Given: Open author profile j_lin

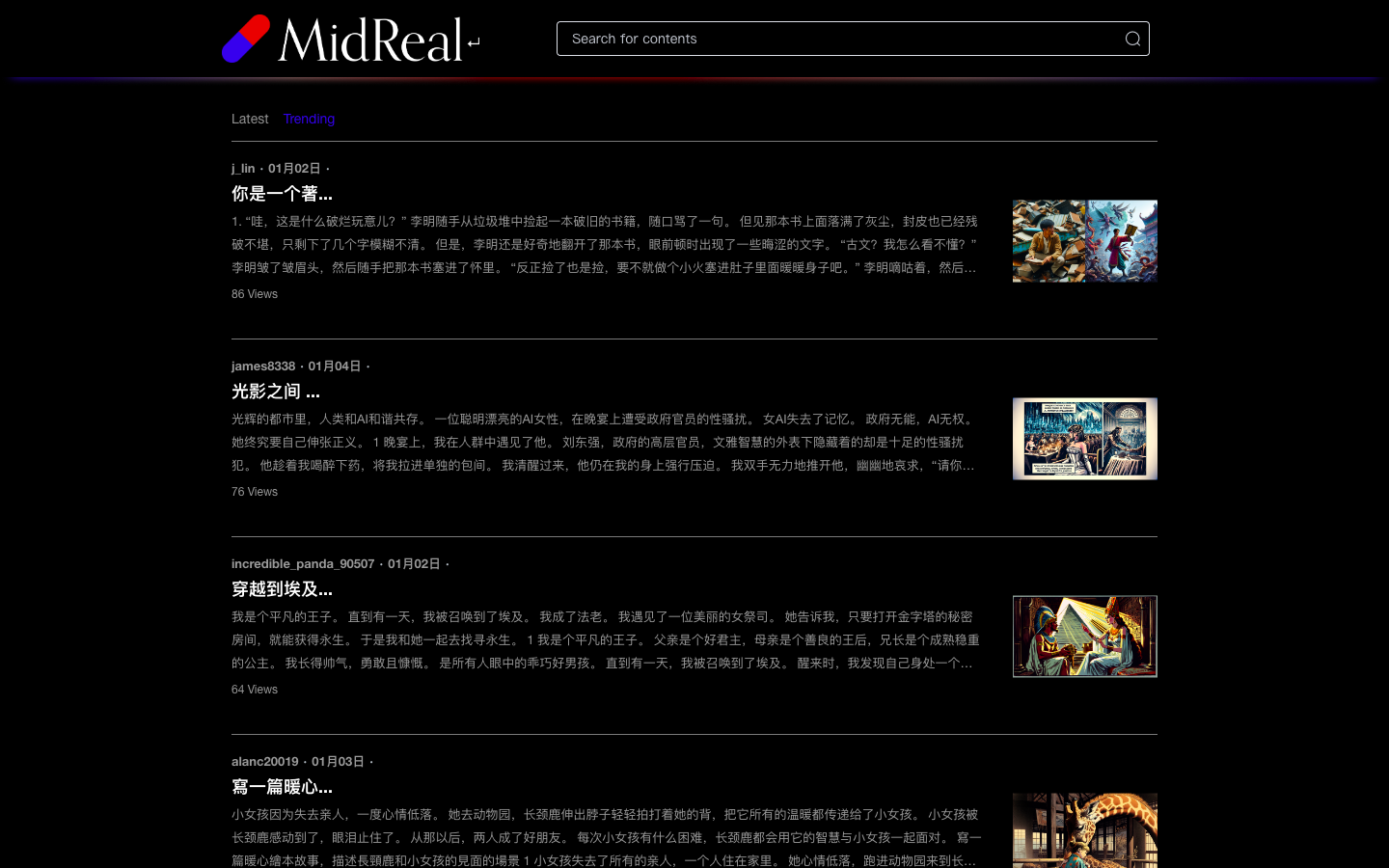Looking at the screenshot, I should tap(243, 168).
